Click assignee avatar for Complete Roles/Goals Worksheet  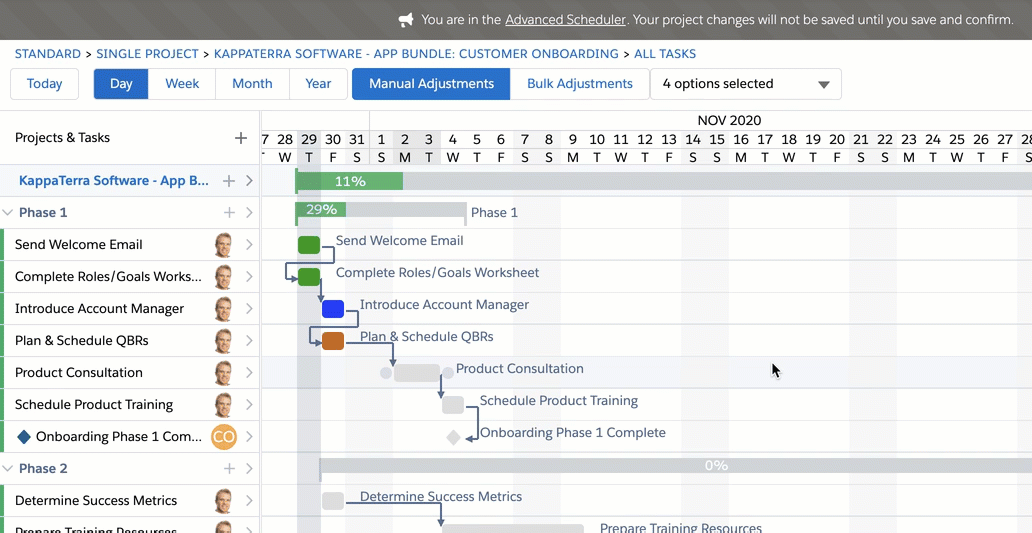(x=223, y=277)
